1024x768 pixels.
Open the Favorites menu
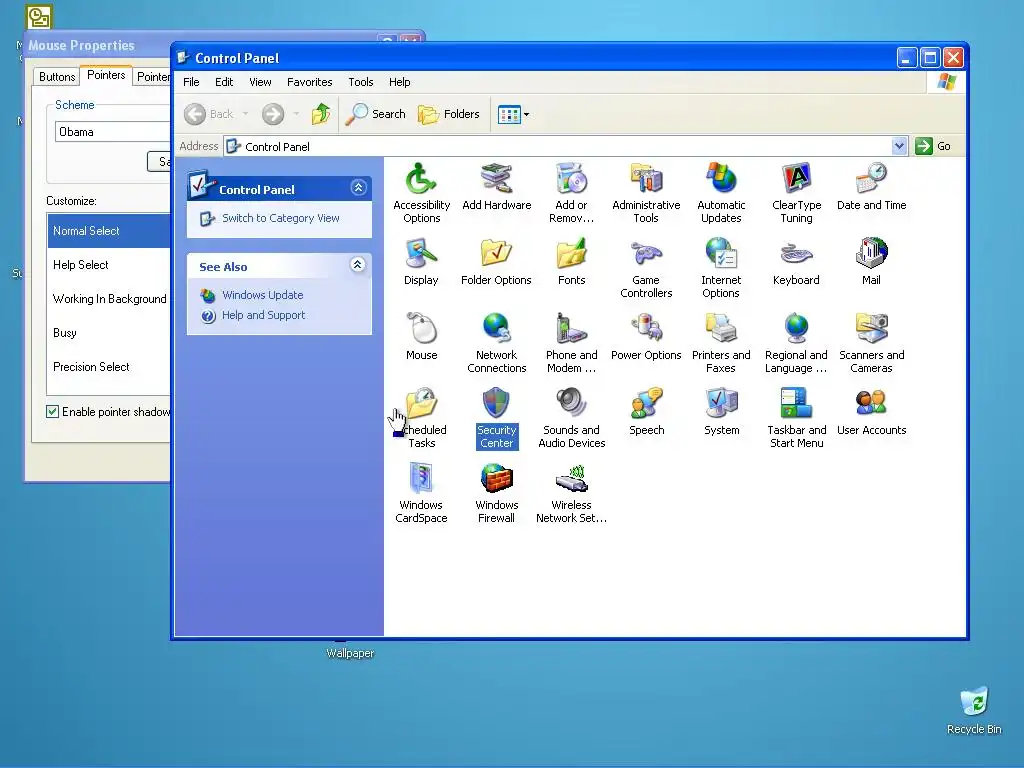310,82
